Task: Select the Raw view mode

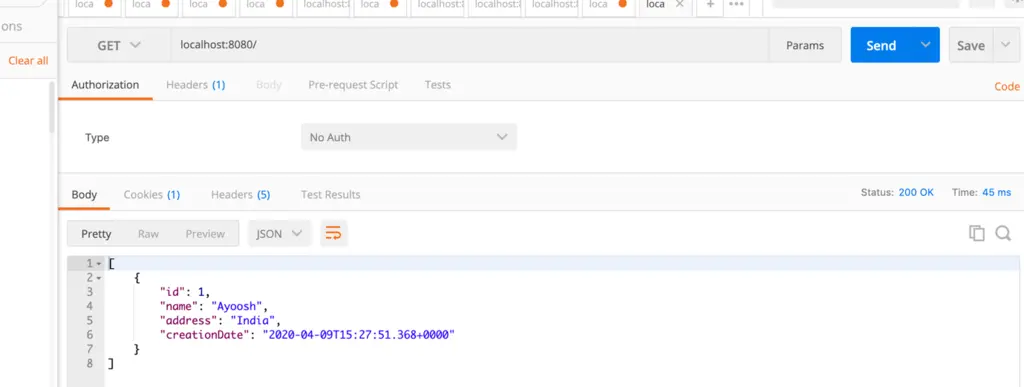Action: 148,234
